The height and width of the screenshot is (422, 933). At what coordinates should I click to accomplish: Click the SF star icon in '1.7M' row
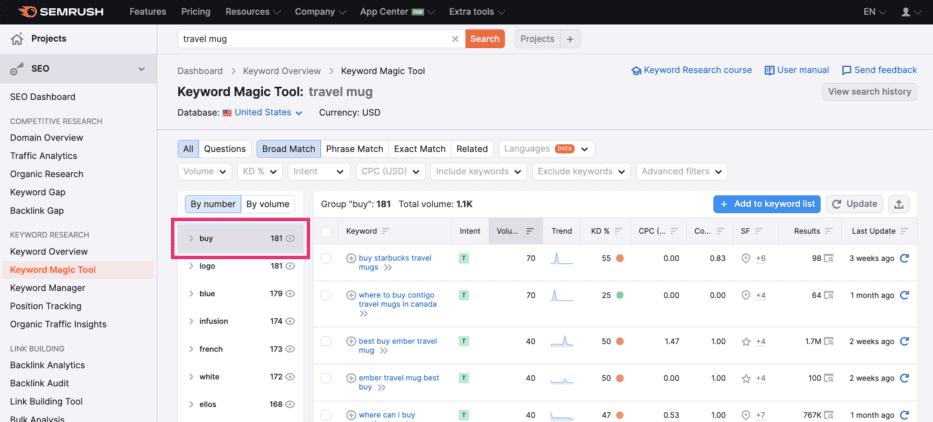coord(746,342)
